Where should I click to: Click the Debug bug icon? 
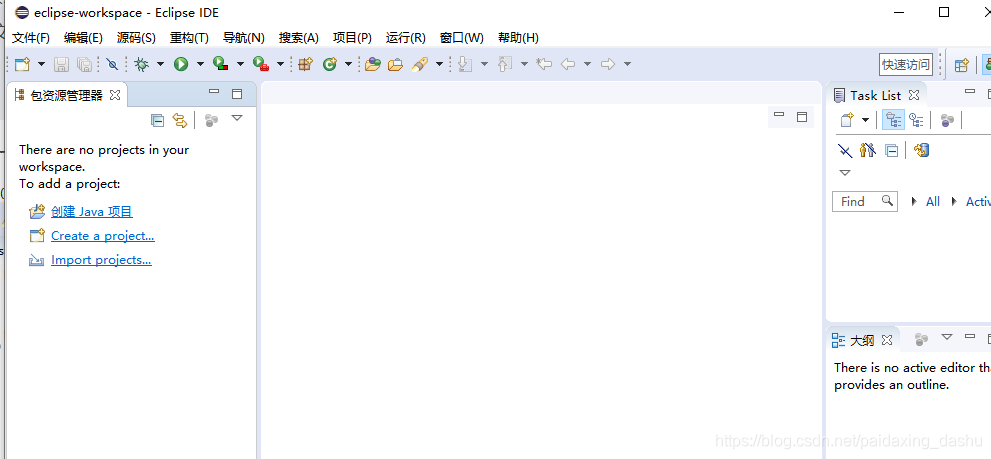(x=142, y=64)
